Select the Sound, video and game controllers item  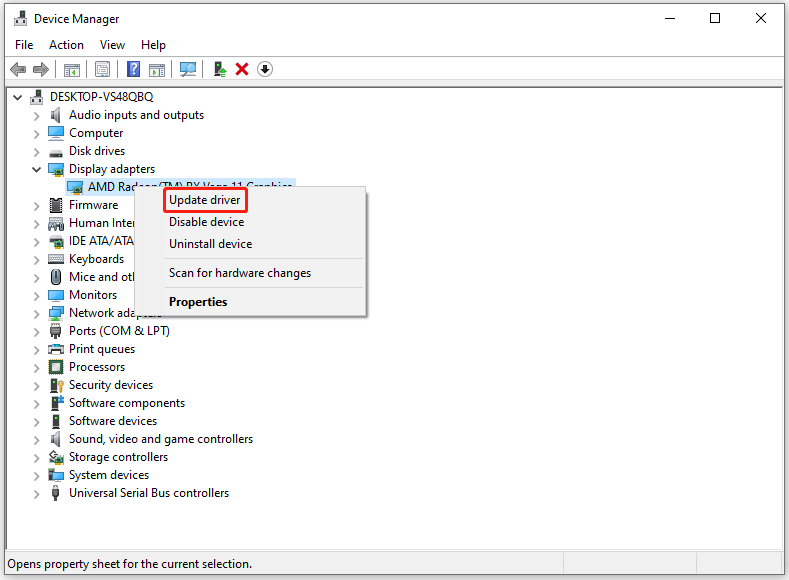(x=160, y=439)
